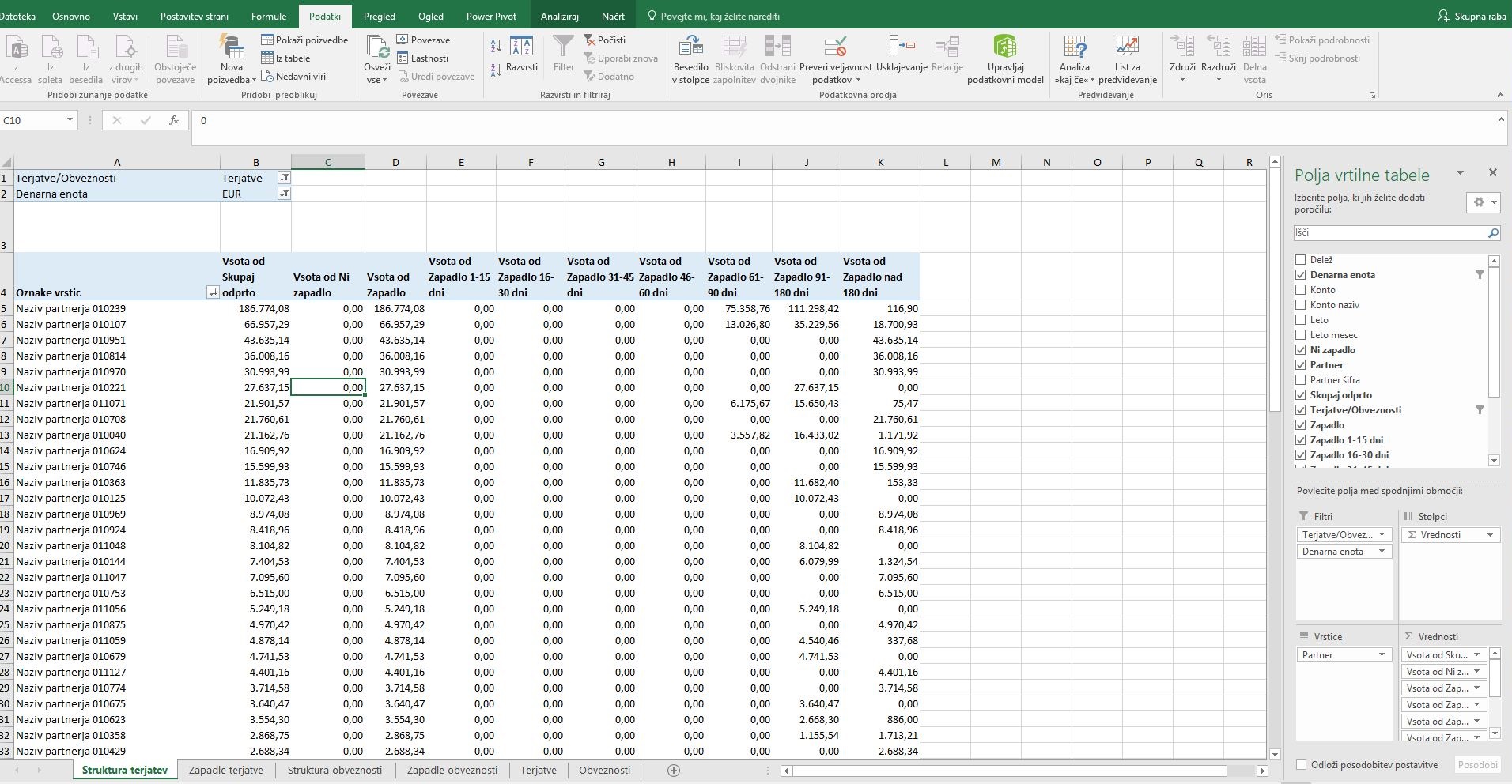Sort descending with the Z-A icon
Screen dimensions: 1512x784
click(496, 70)
